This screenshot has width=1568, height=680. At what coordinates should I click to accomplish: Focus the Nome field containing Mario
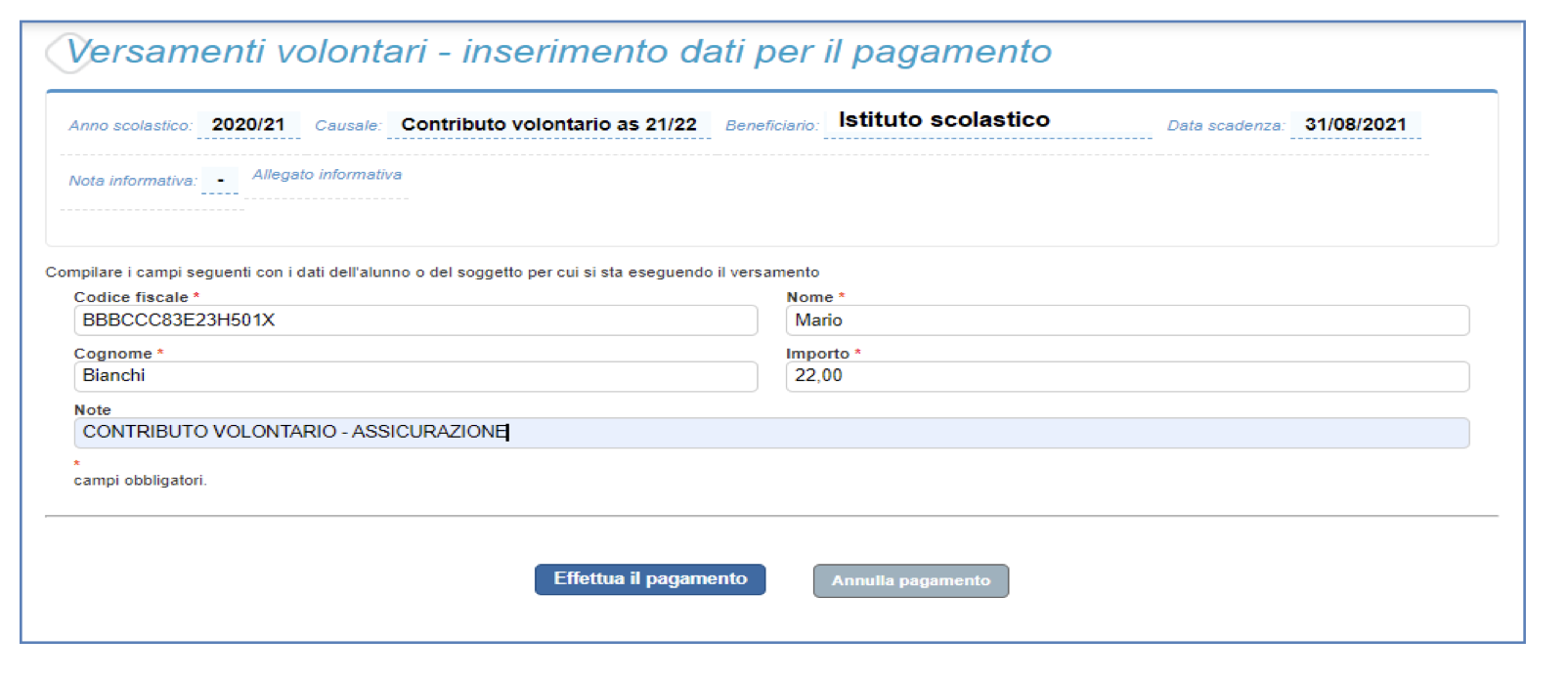(1126, 320)
